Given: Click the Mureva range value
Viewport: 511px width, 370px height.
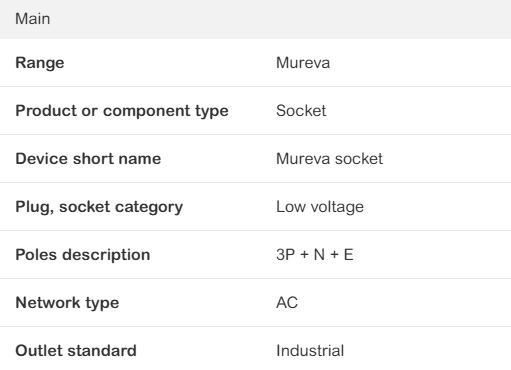Looking at the screenshot, I should 303,63.
